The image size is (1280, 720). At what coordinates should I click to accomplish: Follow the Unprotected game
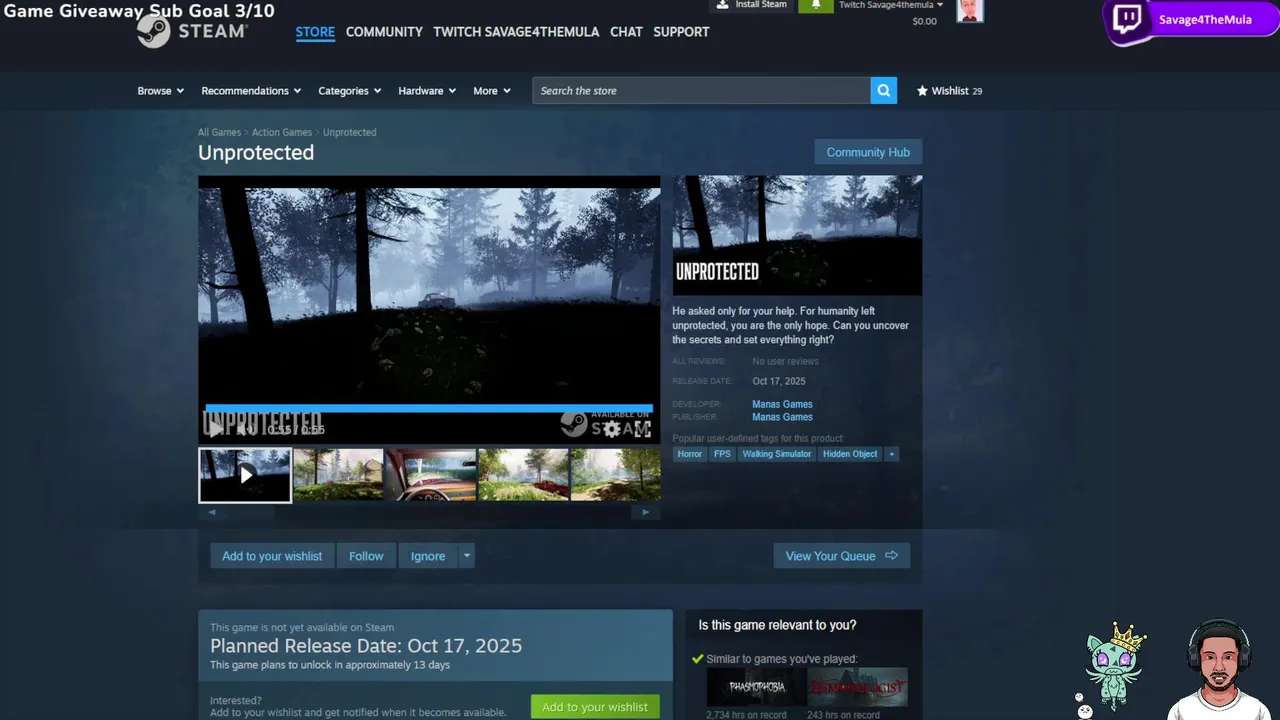366,556
